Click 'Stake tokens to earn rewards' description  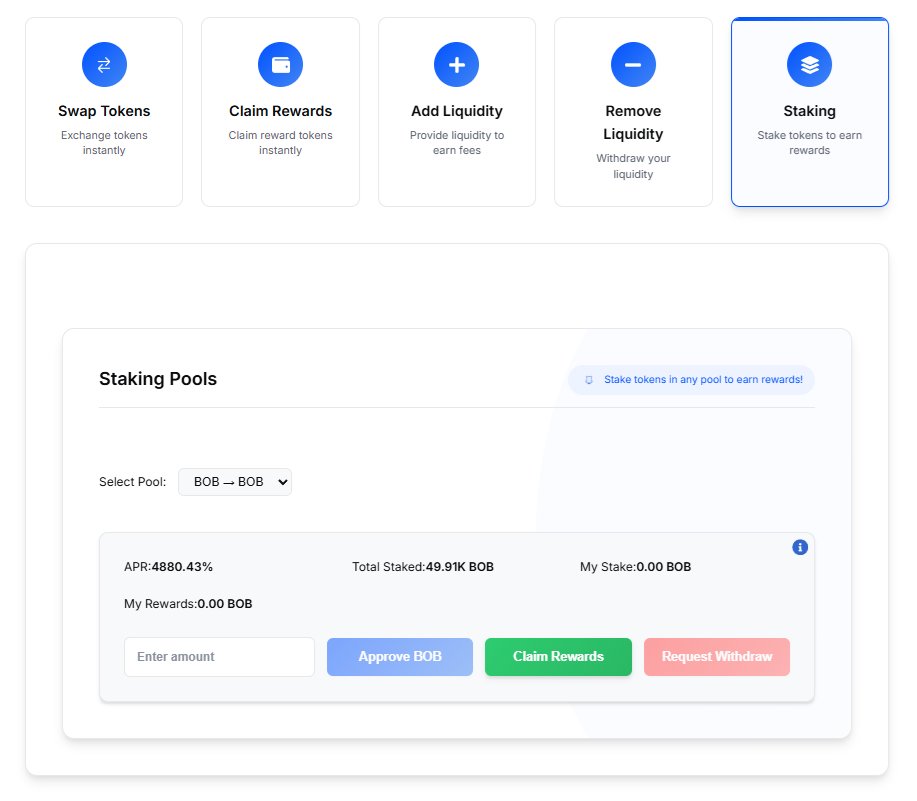point(809,143)
